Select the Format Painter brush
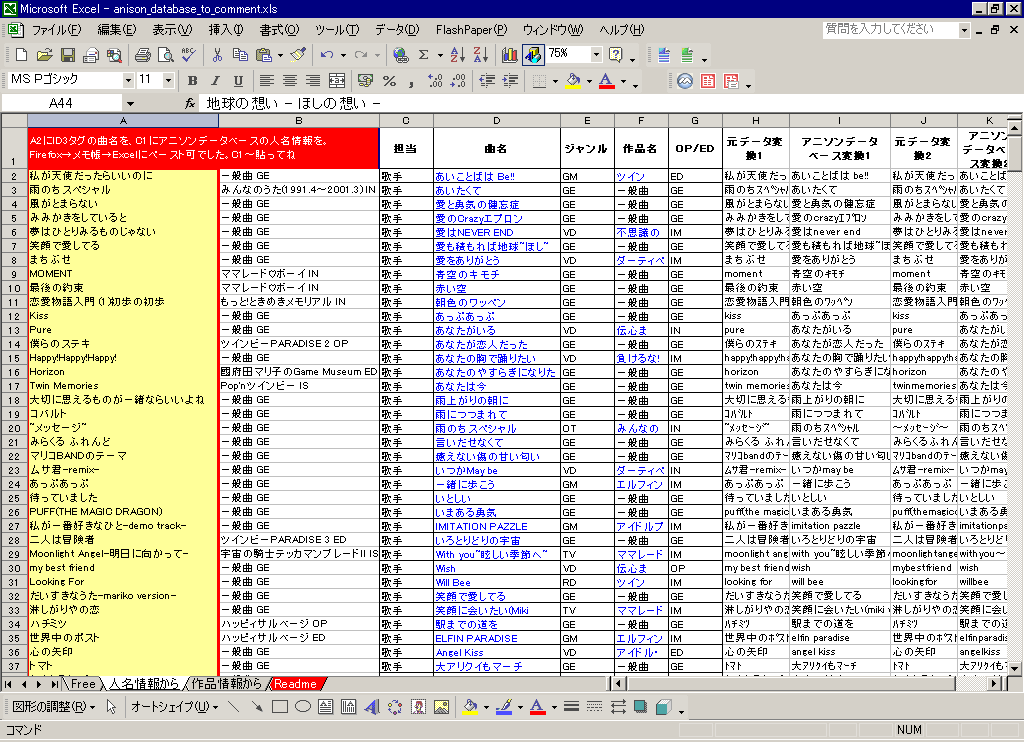Screen dimensions: 1024x742 pyautogui.click(x=297, y=54)
